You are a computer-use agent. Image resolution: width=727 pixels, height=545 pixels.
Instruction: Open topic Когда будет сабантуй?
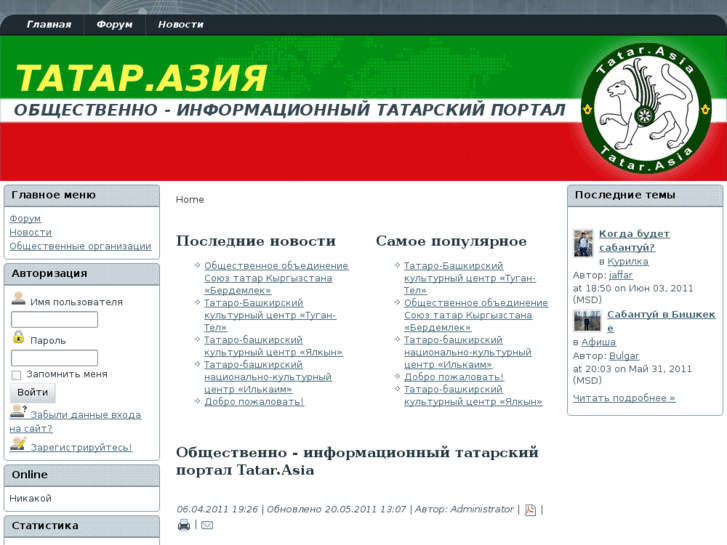coord(634,240)
